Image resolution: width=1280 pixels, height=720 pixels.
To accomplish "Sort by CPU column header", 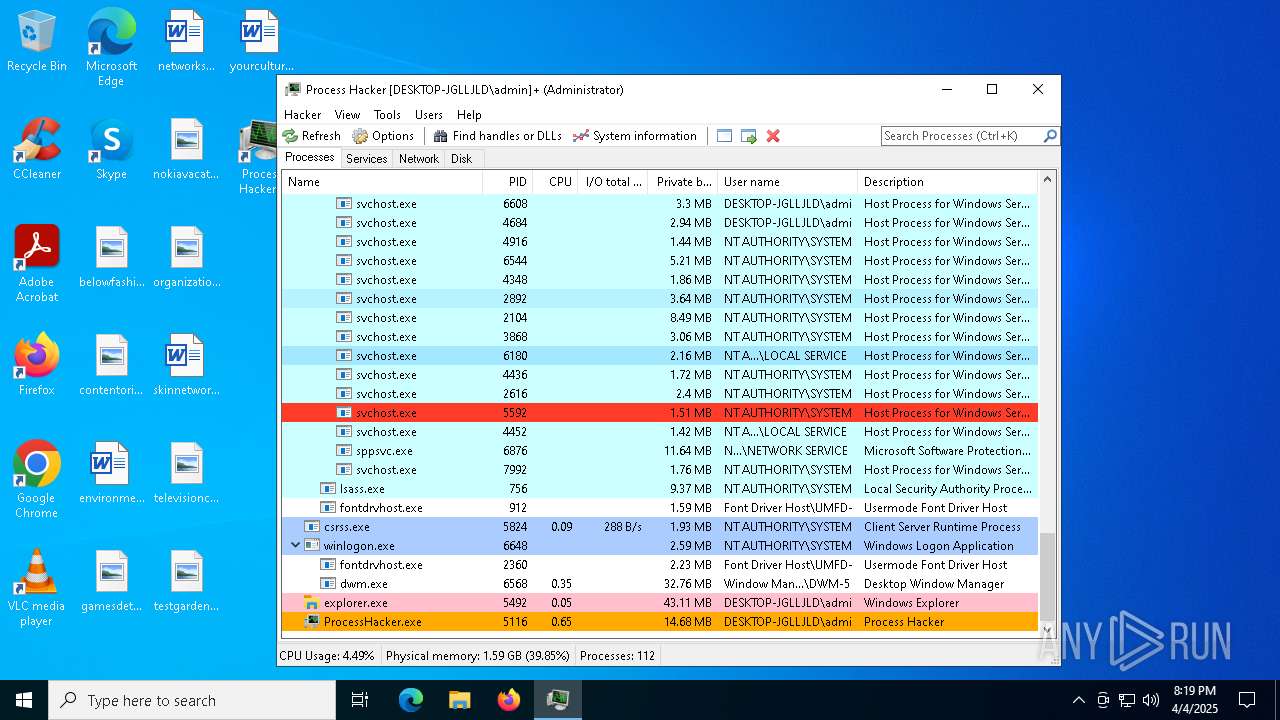I will point(556,182).
